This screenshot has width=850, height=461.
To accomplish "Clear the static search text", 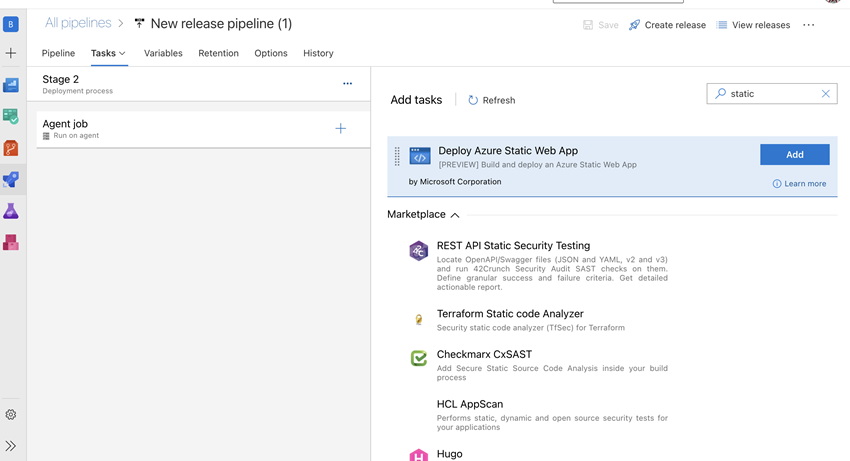I will (825, 94).
